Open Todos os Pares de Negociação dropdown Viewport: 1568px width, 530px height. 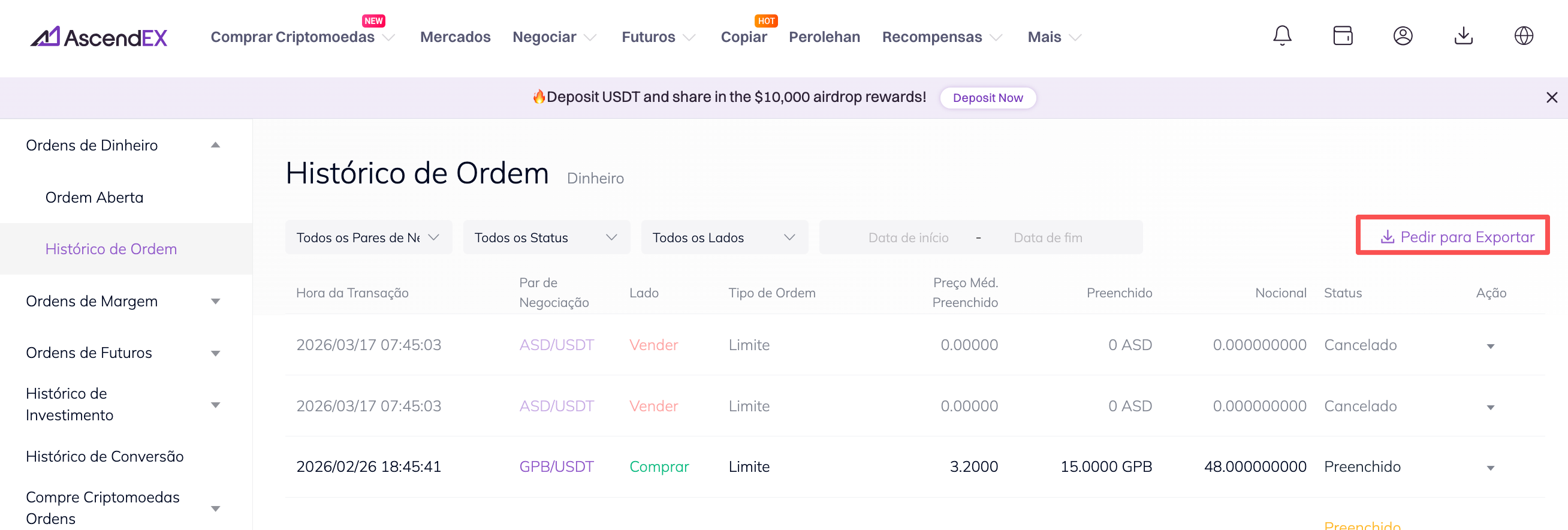[368, 237]
